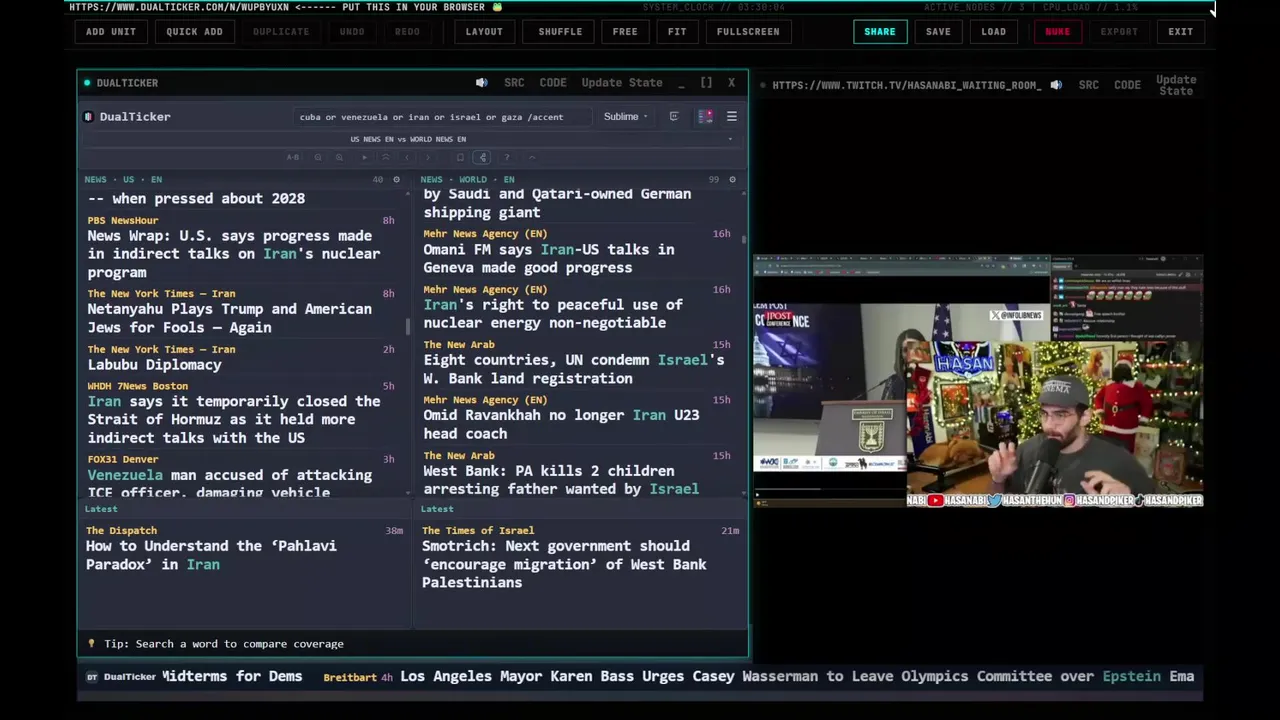The width and height of the screenshot is (1280, 720).
Task: Open 'Omani FM says Iran-US talks' headline
Action: (549, 258)
